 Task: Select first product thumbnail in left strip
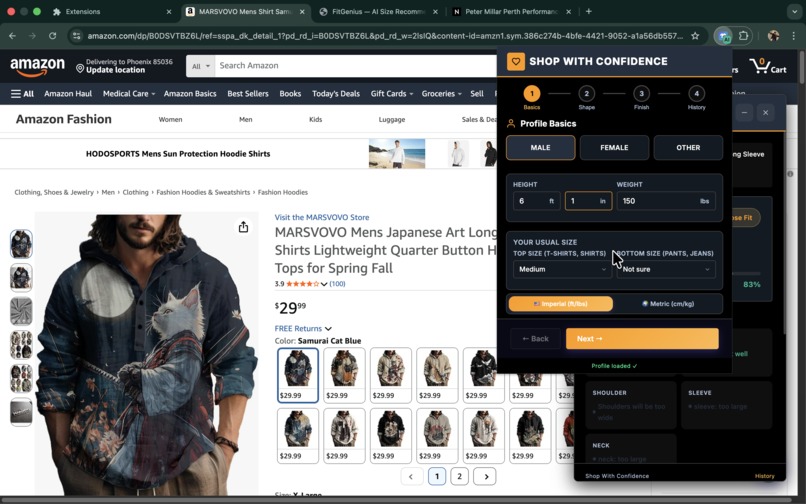[21, 244]
